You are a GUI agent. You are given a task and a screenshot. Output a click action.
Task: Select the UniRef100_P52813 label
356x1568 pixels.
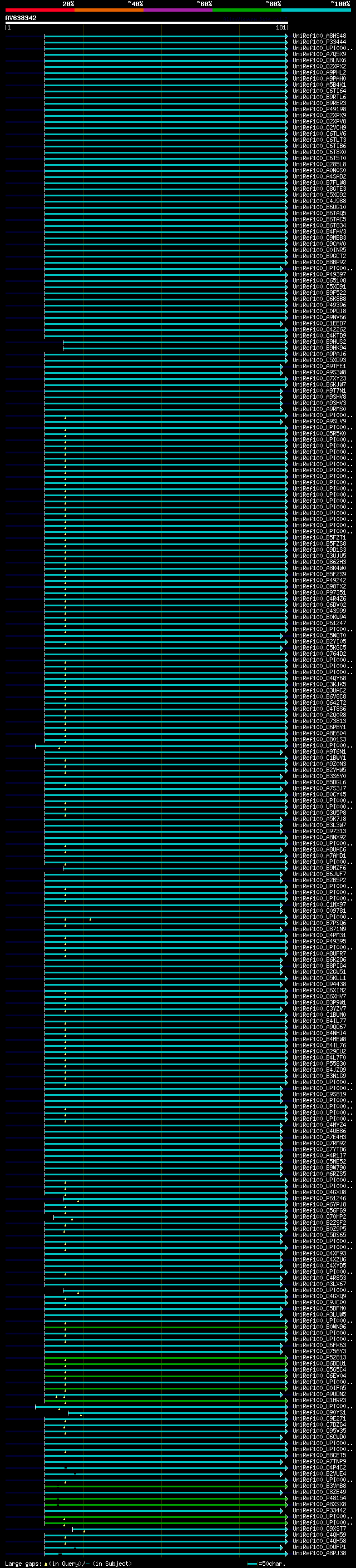click(319, 1357)
